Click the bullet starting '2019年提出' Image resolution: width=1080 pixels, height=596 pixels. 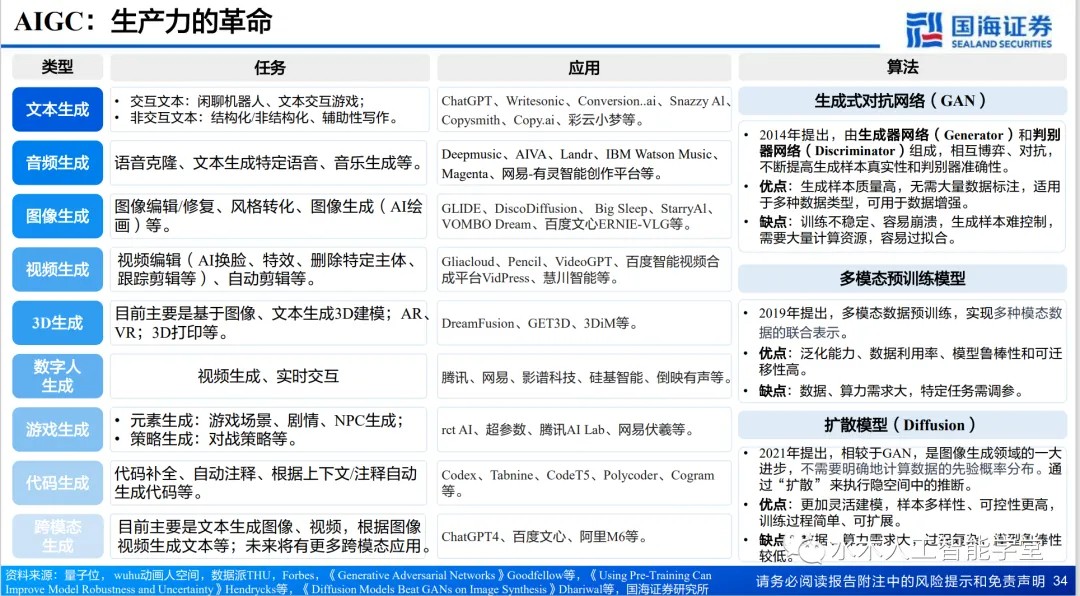902,322
